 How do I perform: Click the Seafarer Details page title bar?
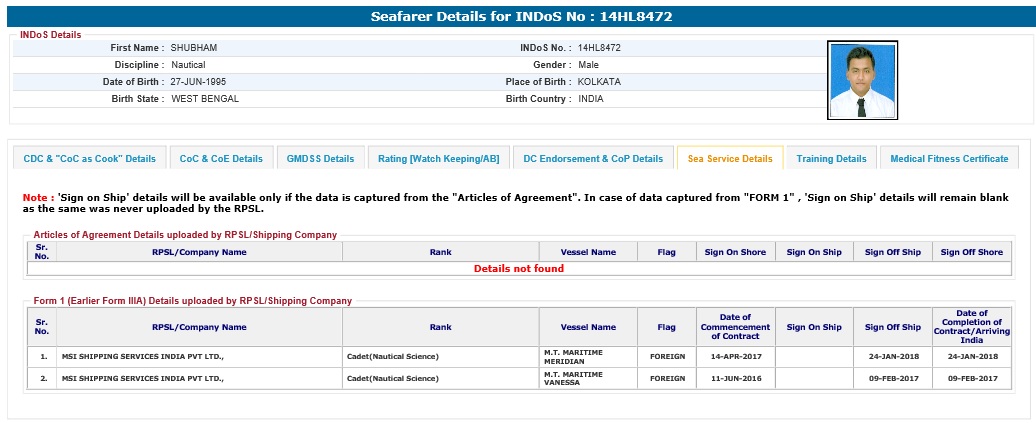[518, 17]
